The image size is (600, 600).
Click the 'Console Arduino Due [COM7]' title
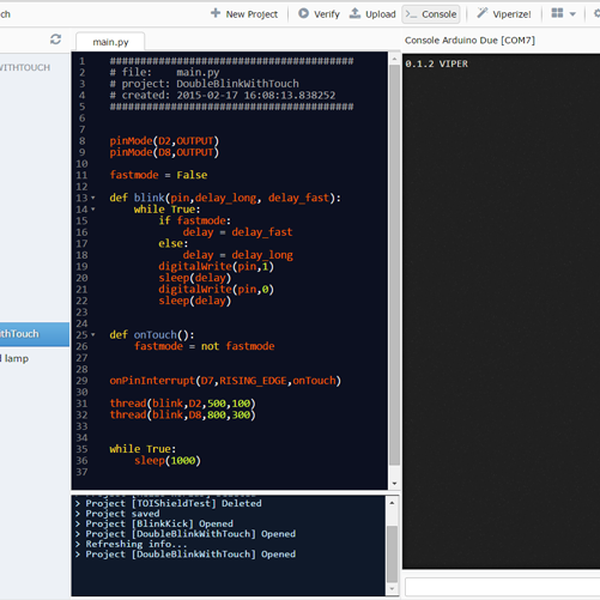[x=470, y=40]
